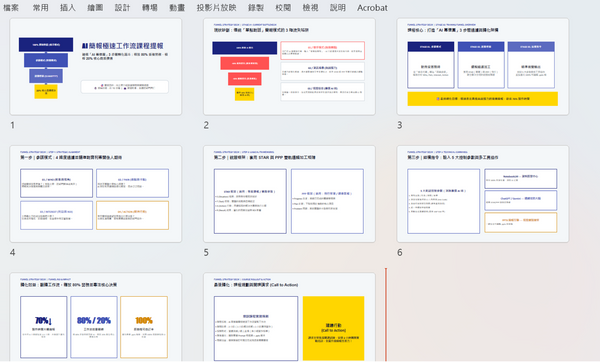This screenshot has width=600, height=362.
Task: Select slide 7 showing 70% and 100%
Action: (x=96, y=317)
